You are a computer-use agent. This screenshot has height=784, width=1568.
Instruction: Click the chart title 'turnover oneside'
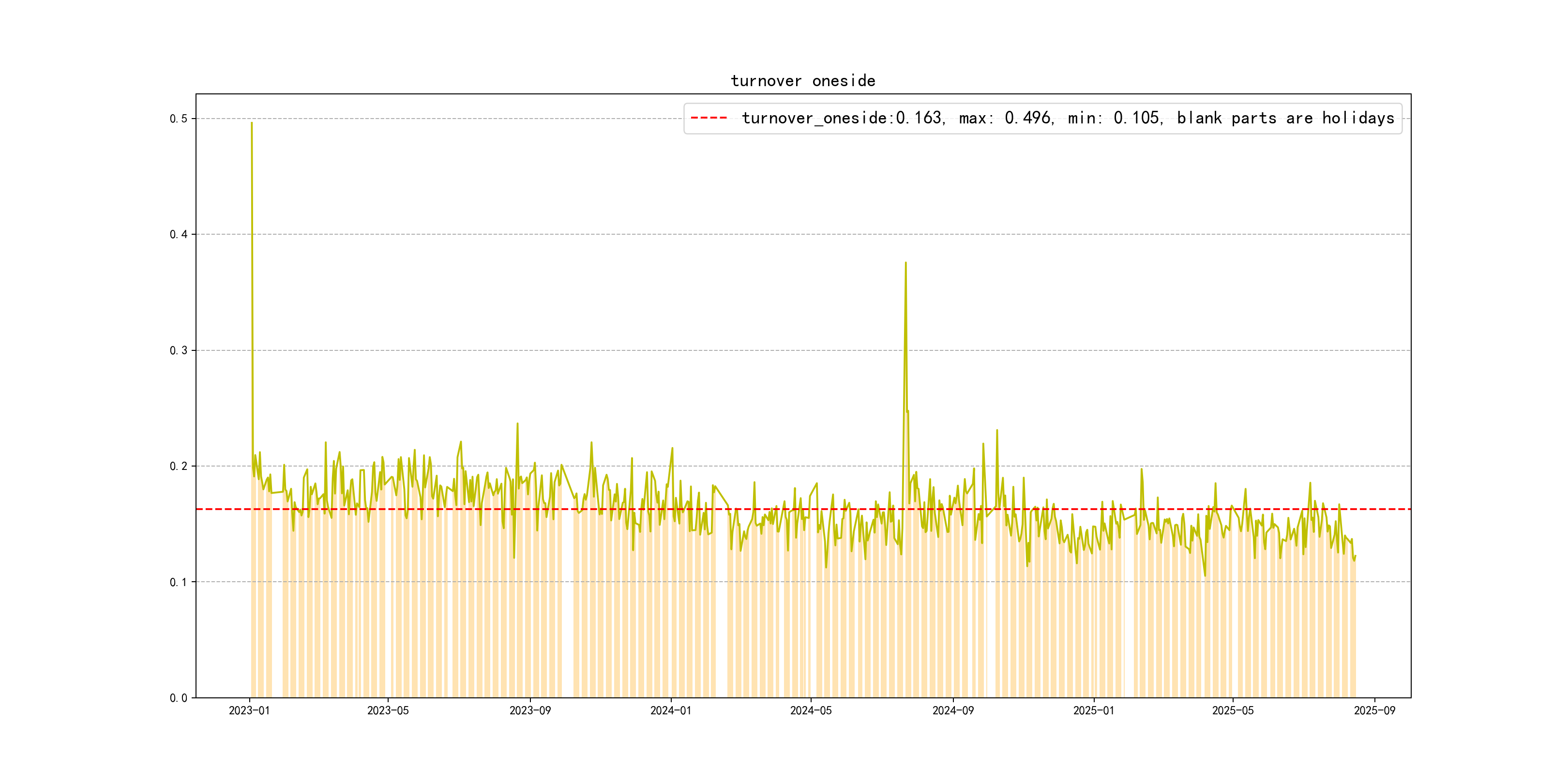tap(803, 81)
